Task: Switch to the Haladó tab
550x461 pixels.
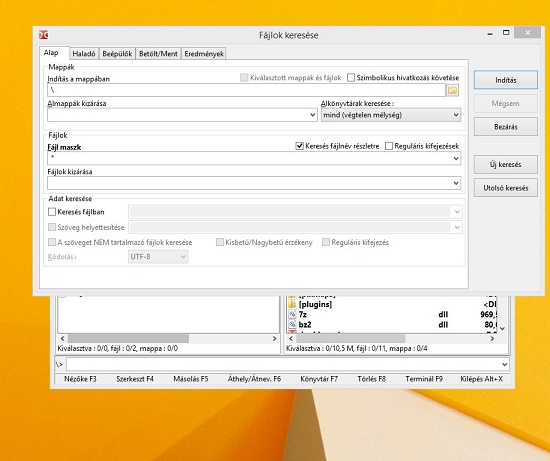Action: click(84, 54)
